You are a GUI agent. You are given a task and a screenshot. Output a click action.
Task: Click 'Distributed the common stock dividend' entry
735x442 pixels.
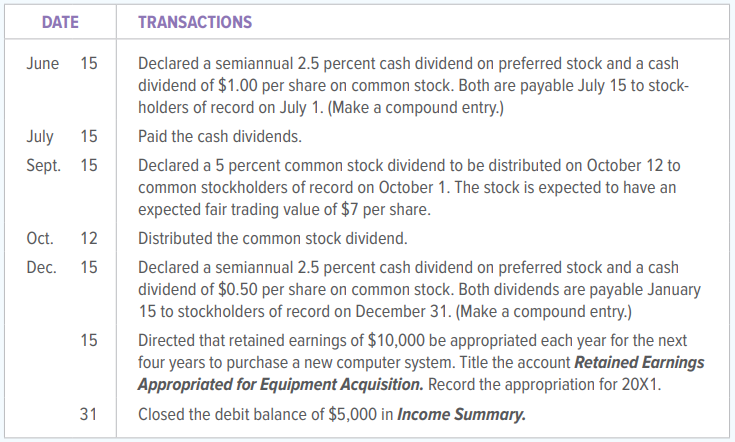point(272,239)
